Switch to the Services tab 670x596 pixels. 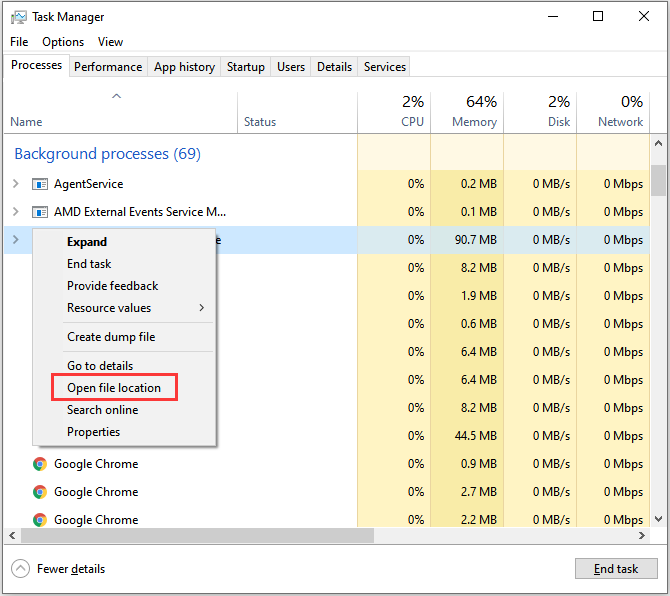tap(385, 67)
